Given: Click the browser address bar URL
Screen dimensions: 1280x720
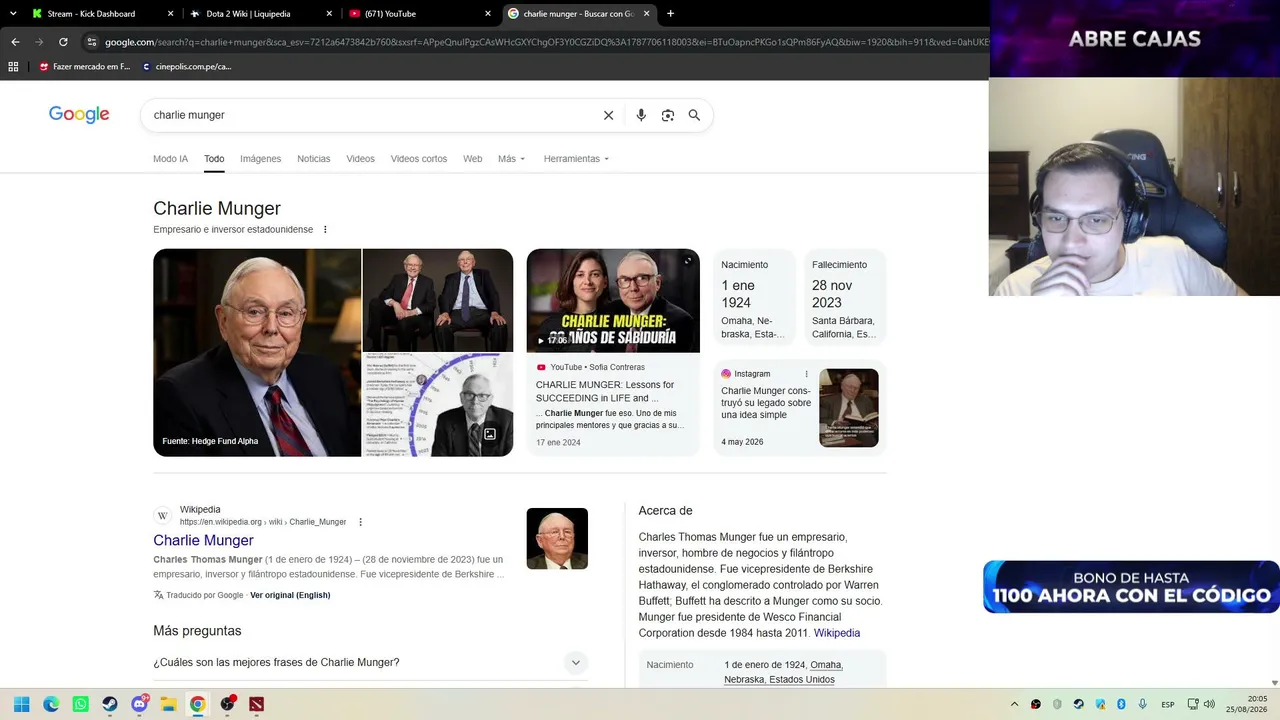Looking at the screenshot, I should point(545,42).
